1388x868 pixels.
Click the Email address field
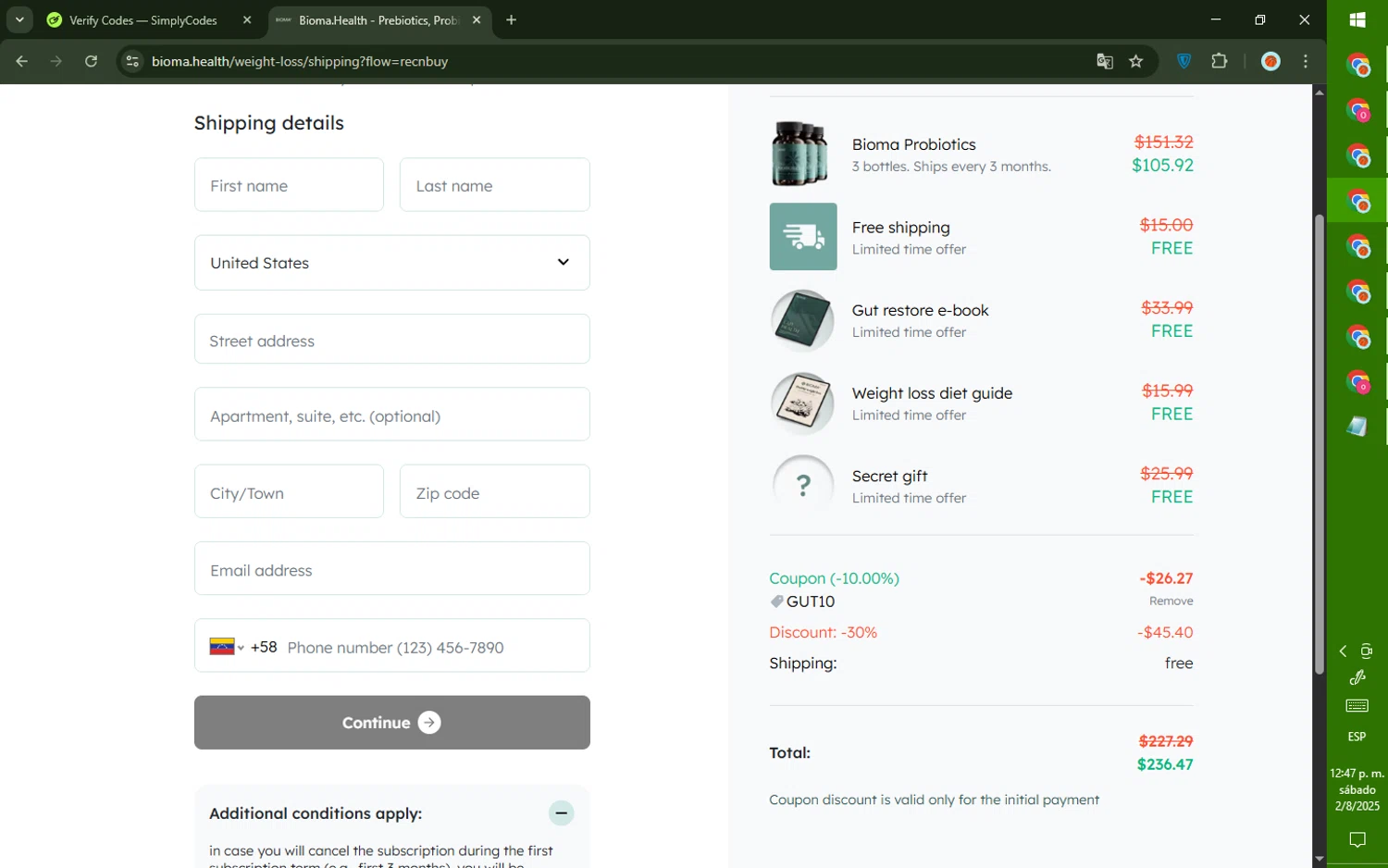pyautogui.click(x=392, y=568)
